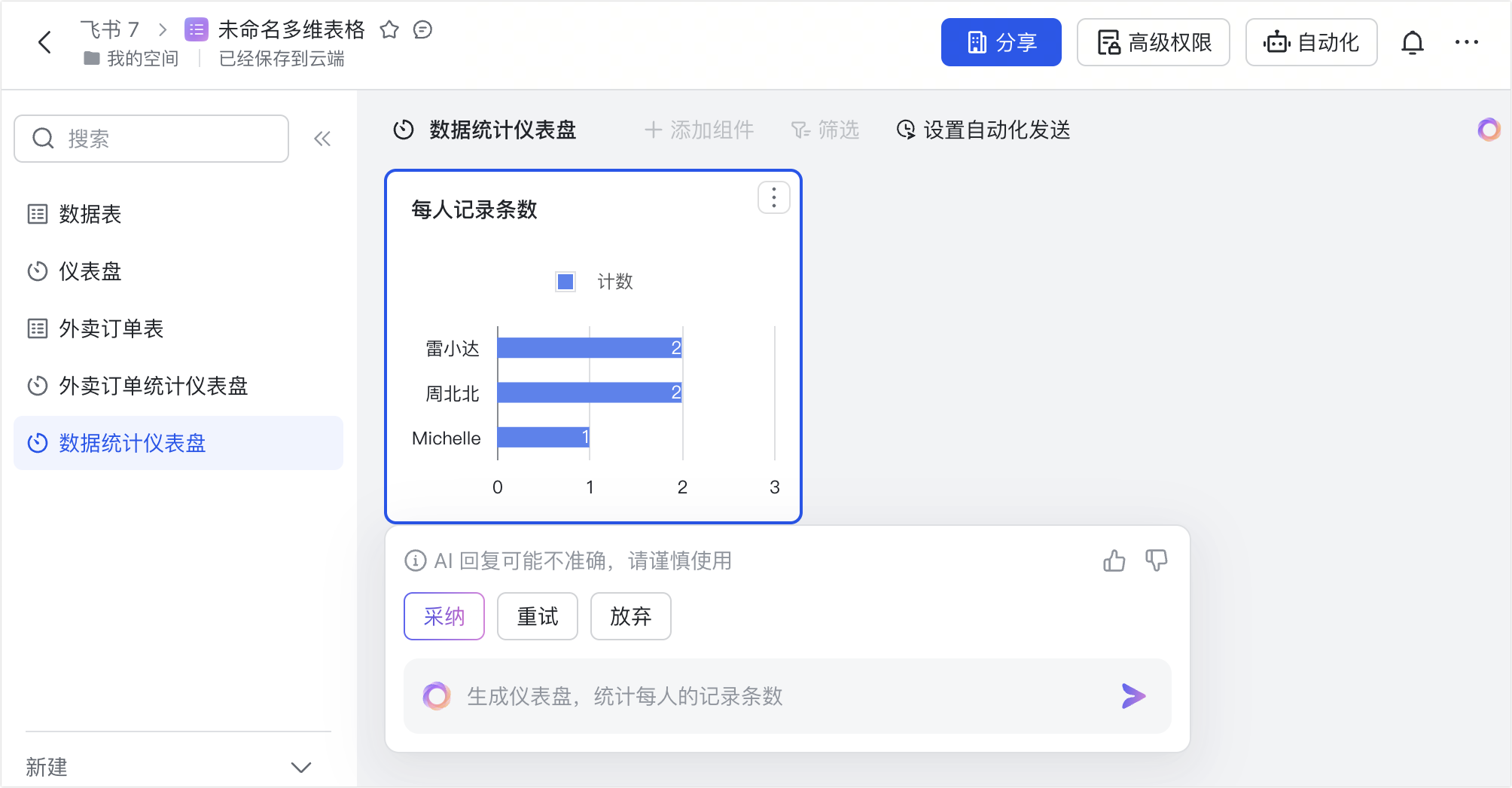Collapse the sidebar with double chevron
Image resolution: width=1512 pixels, height=788 pixels.
(x=322, y=139)
